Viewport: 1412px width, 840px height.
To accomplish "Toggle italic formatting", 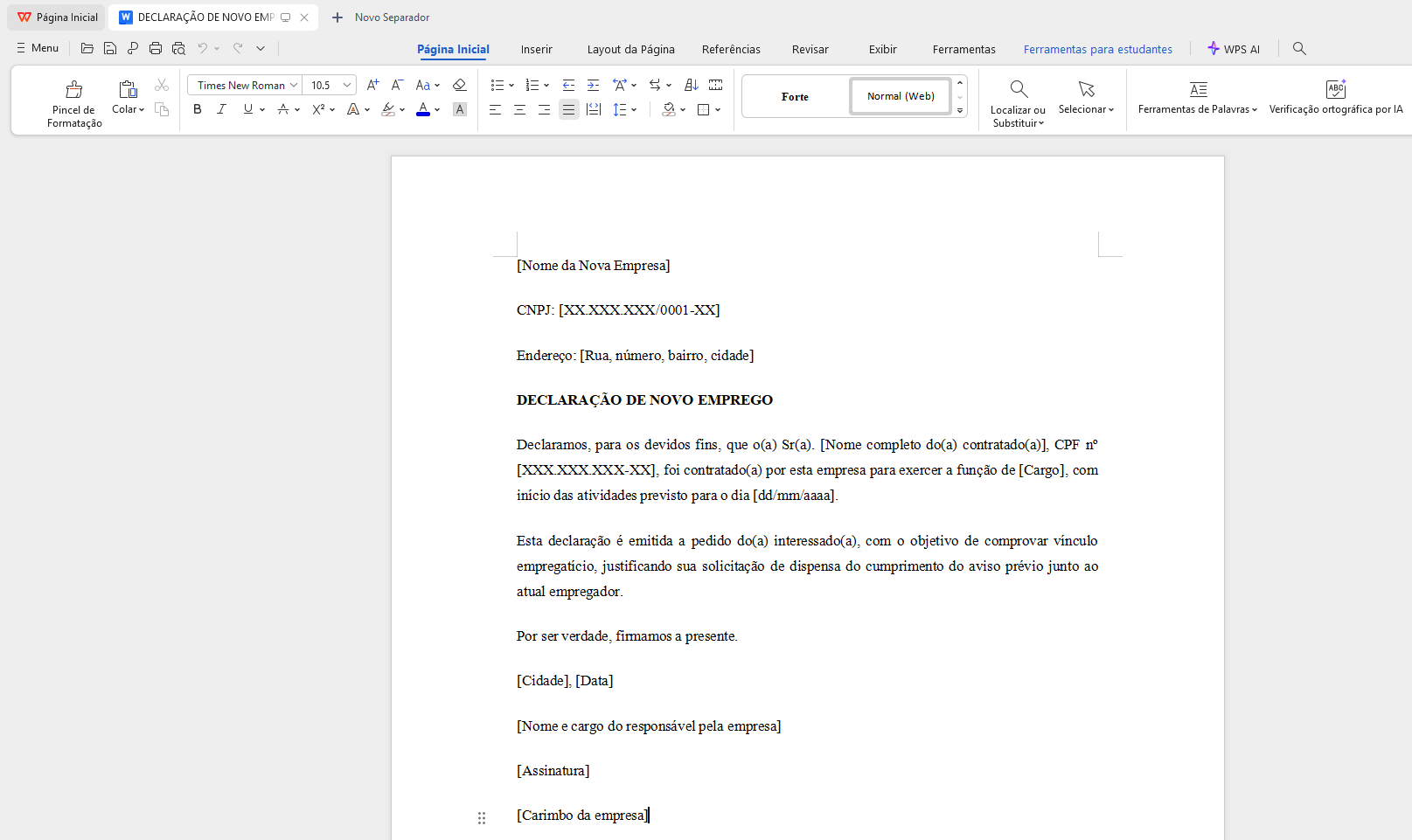I will click(222, 109).
